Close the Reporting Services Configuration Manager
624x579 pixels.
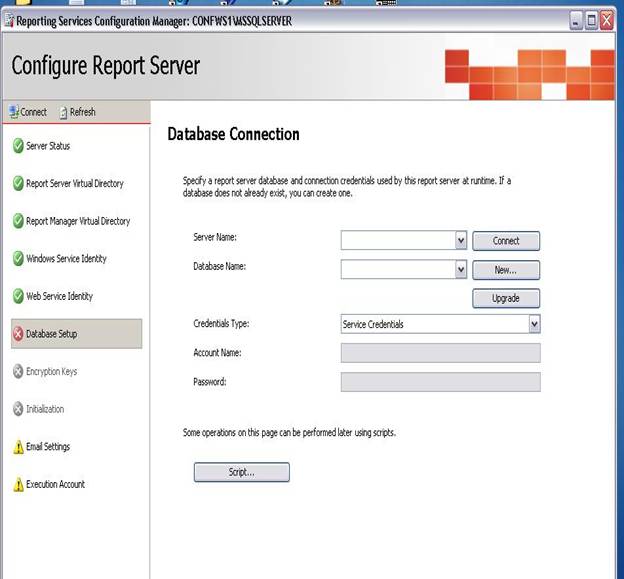607,21
